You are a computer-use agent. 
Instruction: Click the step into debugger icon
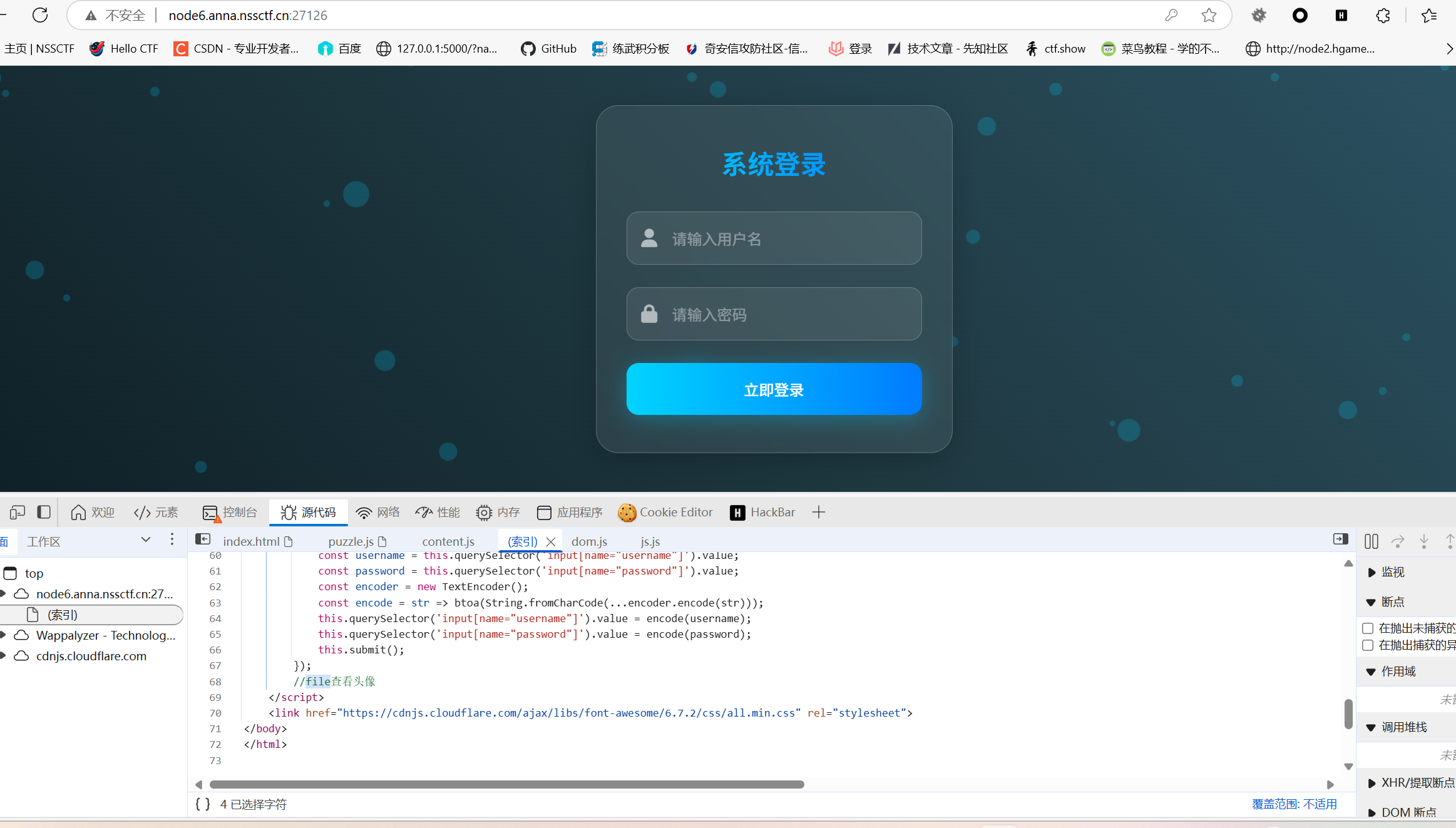pyautogui.click(x=1424, y=541)
